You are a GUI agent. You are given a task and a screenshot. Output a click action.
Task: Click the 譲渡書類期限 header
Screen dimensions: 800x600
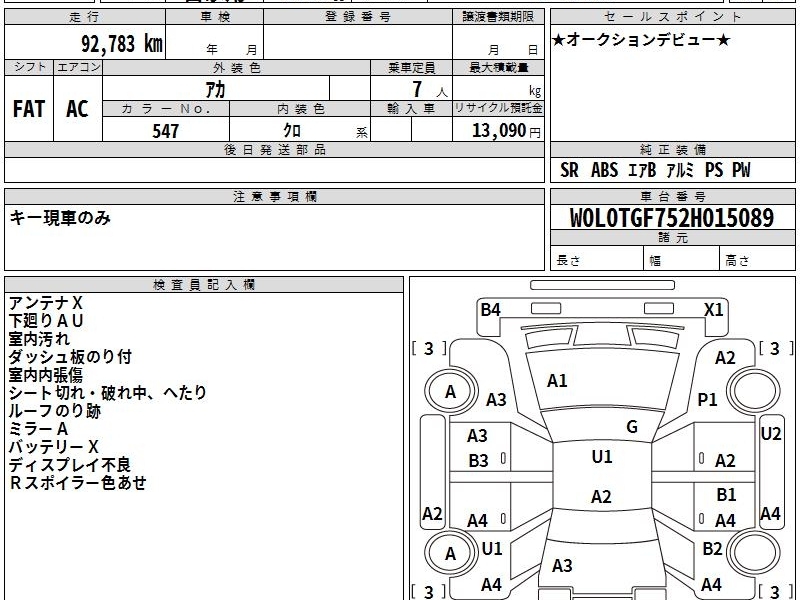click(x=498, y=17)
